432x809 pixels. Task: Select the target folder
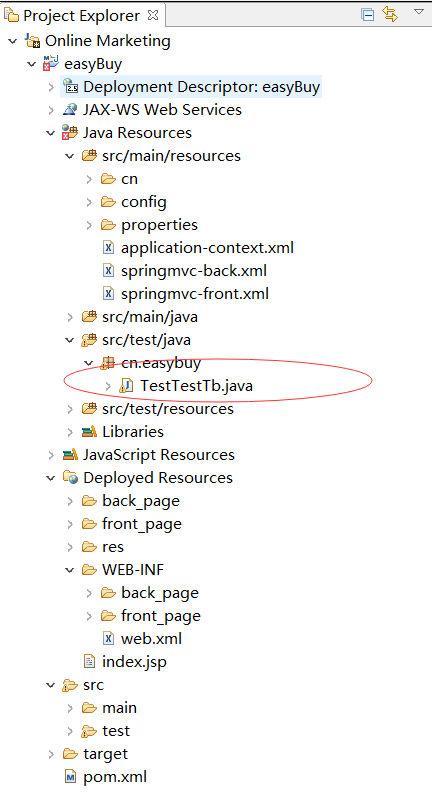pos(105,754)
